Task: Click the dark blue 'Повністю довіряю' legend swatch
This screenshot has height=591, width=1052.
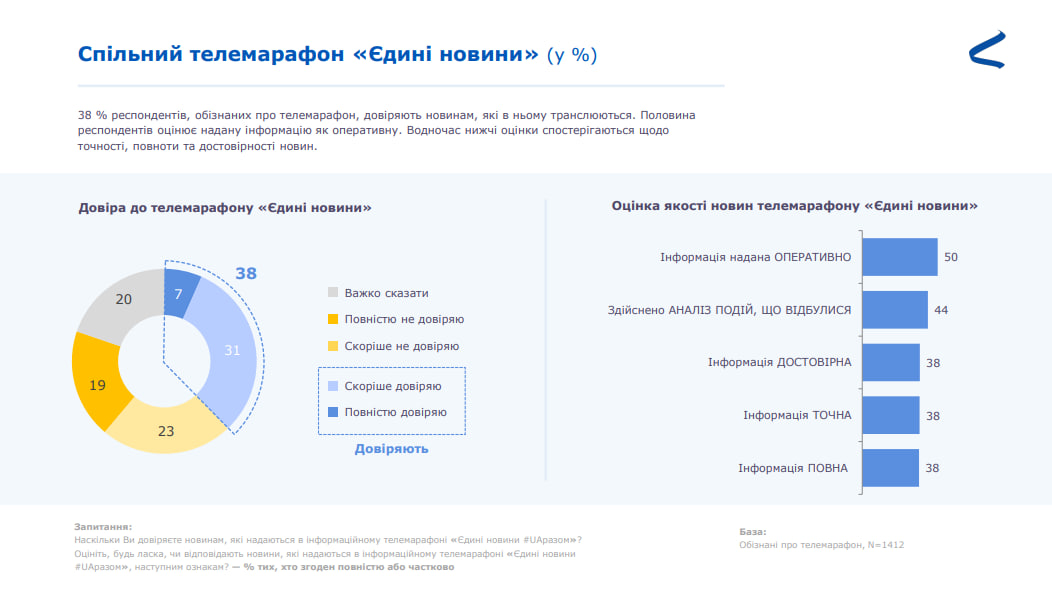Action: point(333,412)
